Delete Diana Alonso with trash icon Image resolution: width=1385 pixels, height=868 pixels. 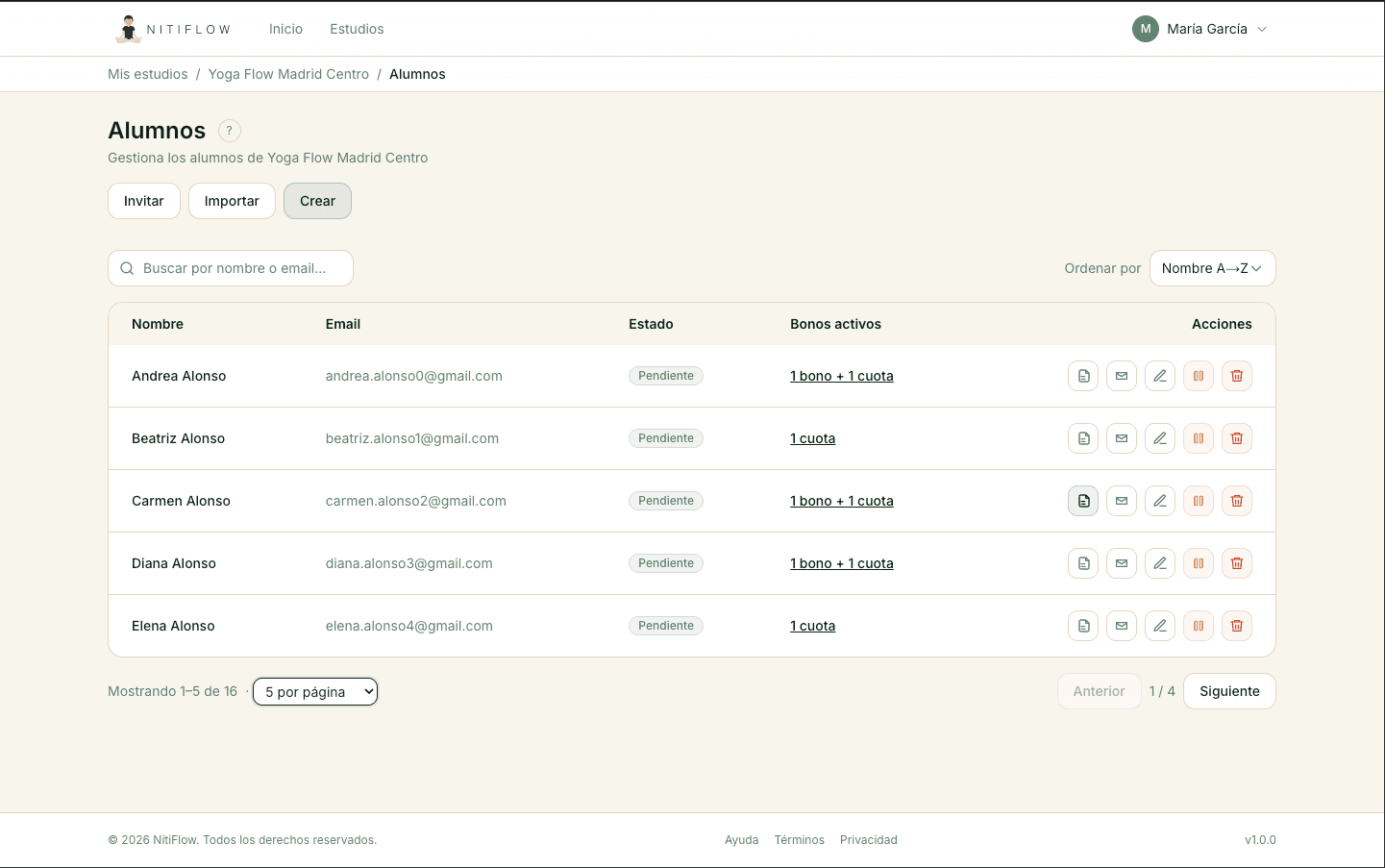tap(1237, 563)
